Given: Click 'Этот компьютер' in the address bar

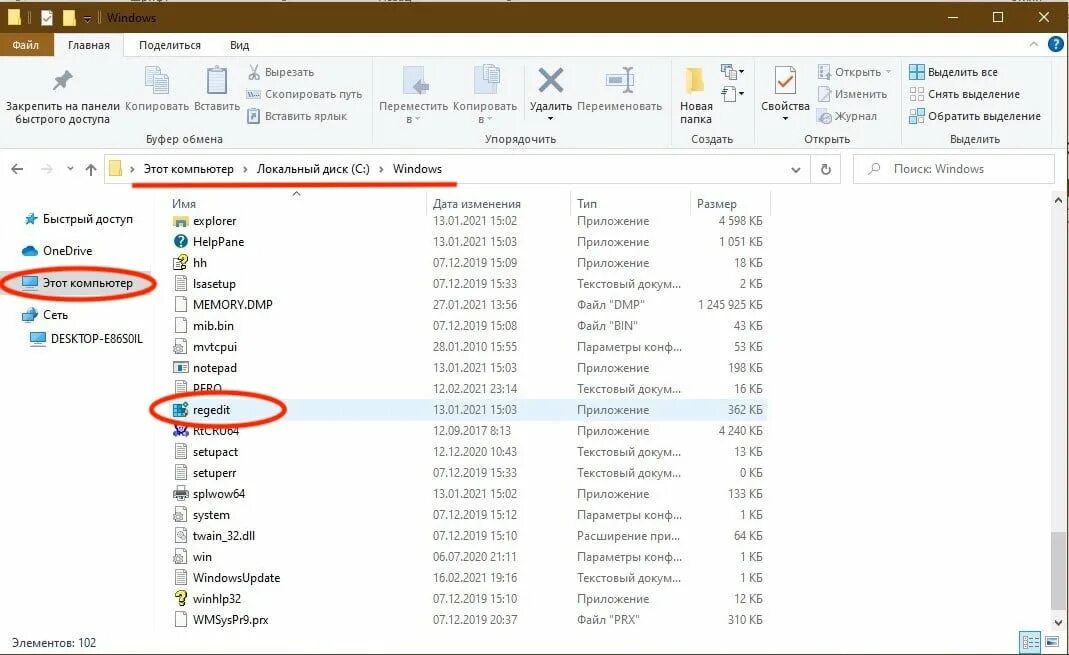Looking at the screenshot, I should [x=188, y=169].
